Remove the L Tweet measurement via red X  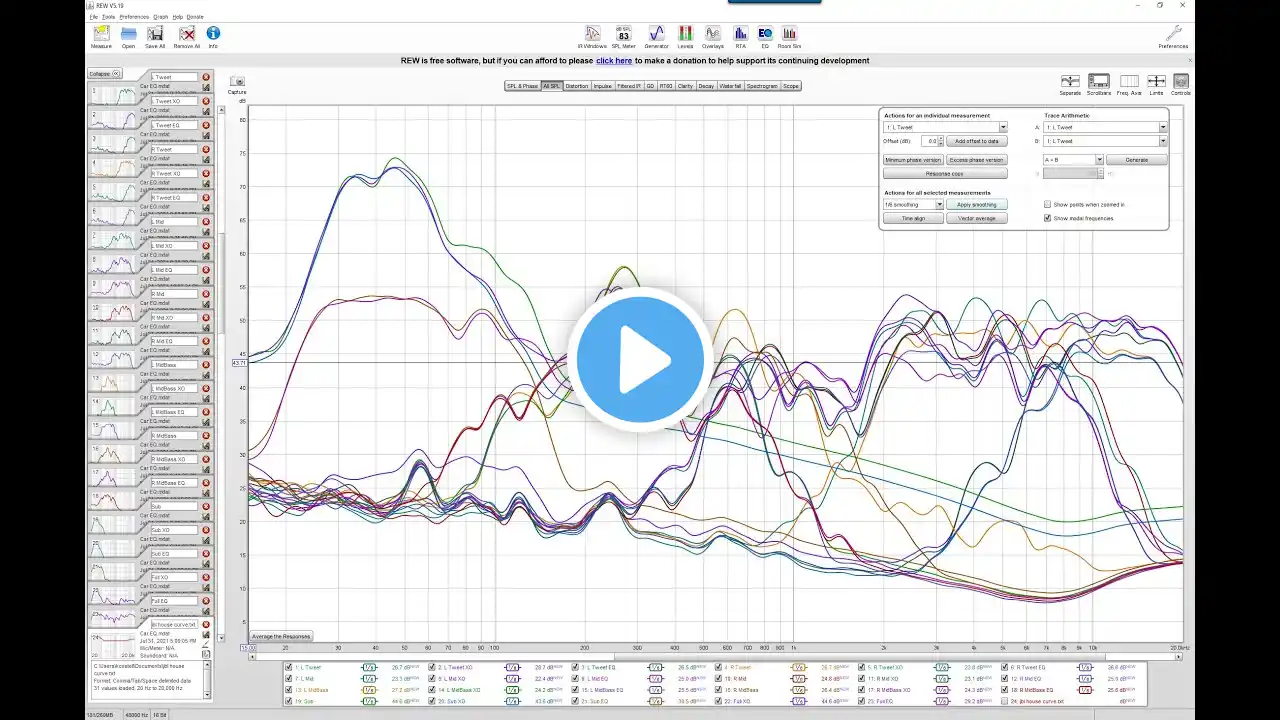tap(206, 77)
